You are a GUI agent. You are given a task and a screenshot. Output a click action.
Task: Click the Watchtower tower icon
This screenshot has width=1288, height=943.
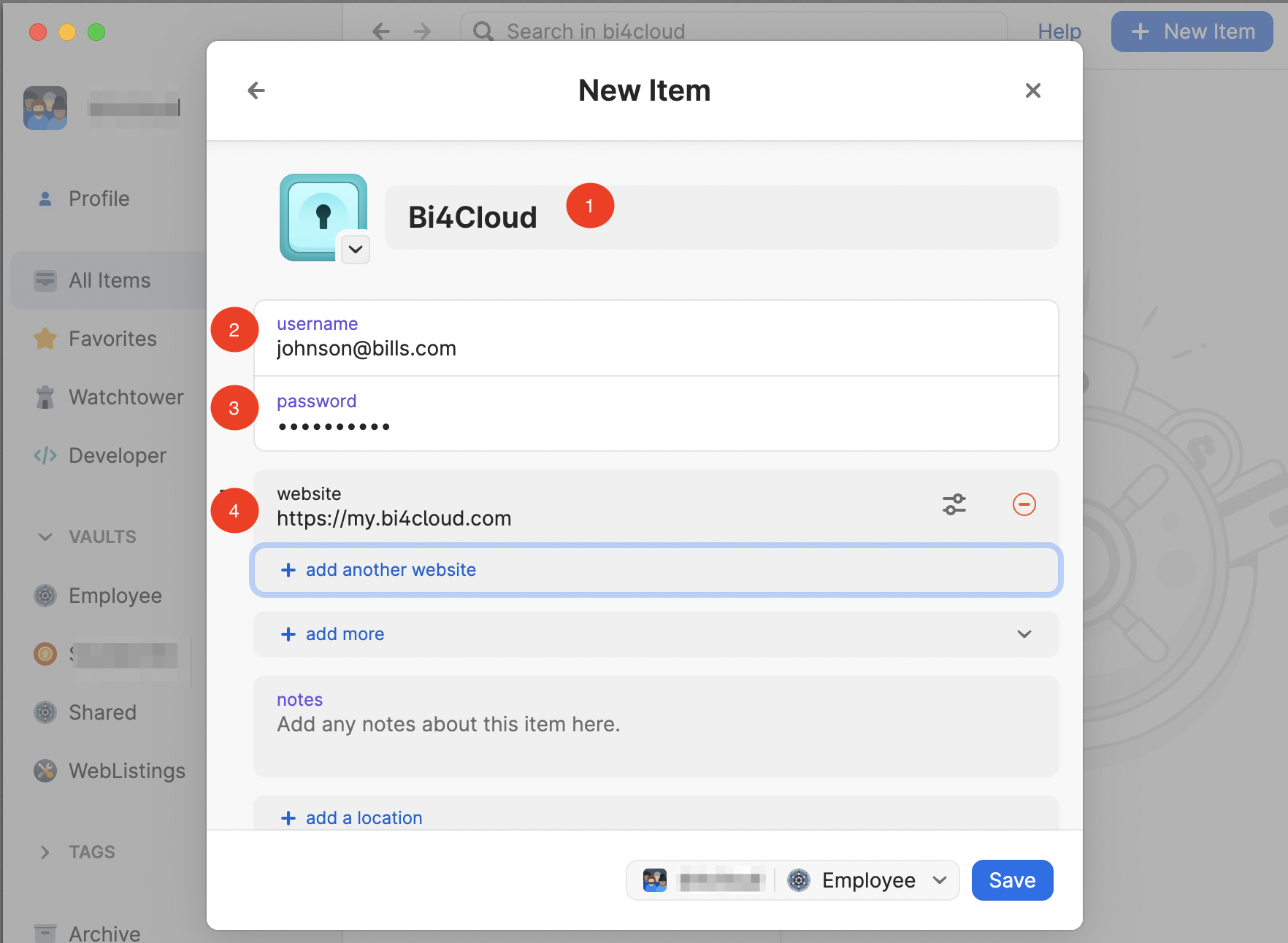pos(45,397)
